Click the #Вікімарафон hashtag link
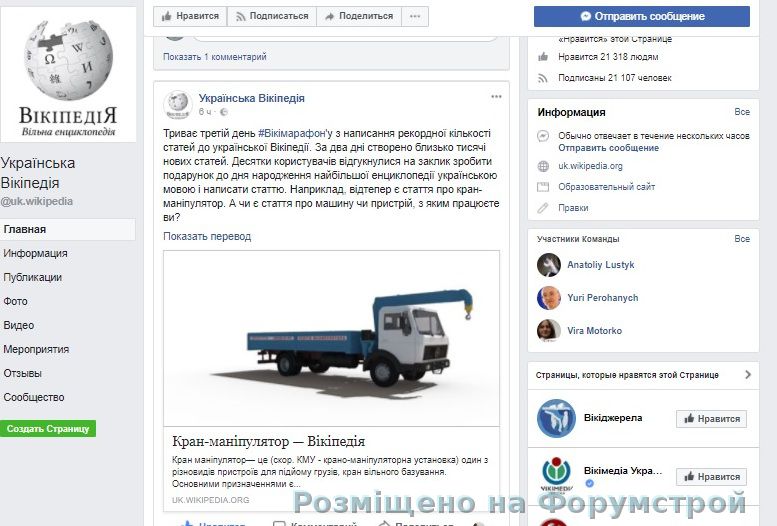Screen dimensions: 777x526 [292, 133]
